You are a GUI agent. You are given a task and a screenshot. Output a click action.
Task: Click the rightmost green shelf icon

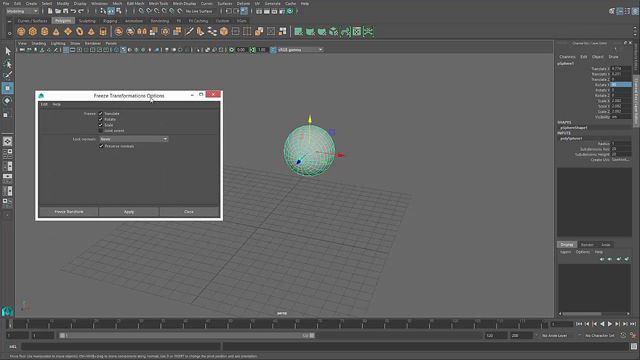(x=369, y=31)
